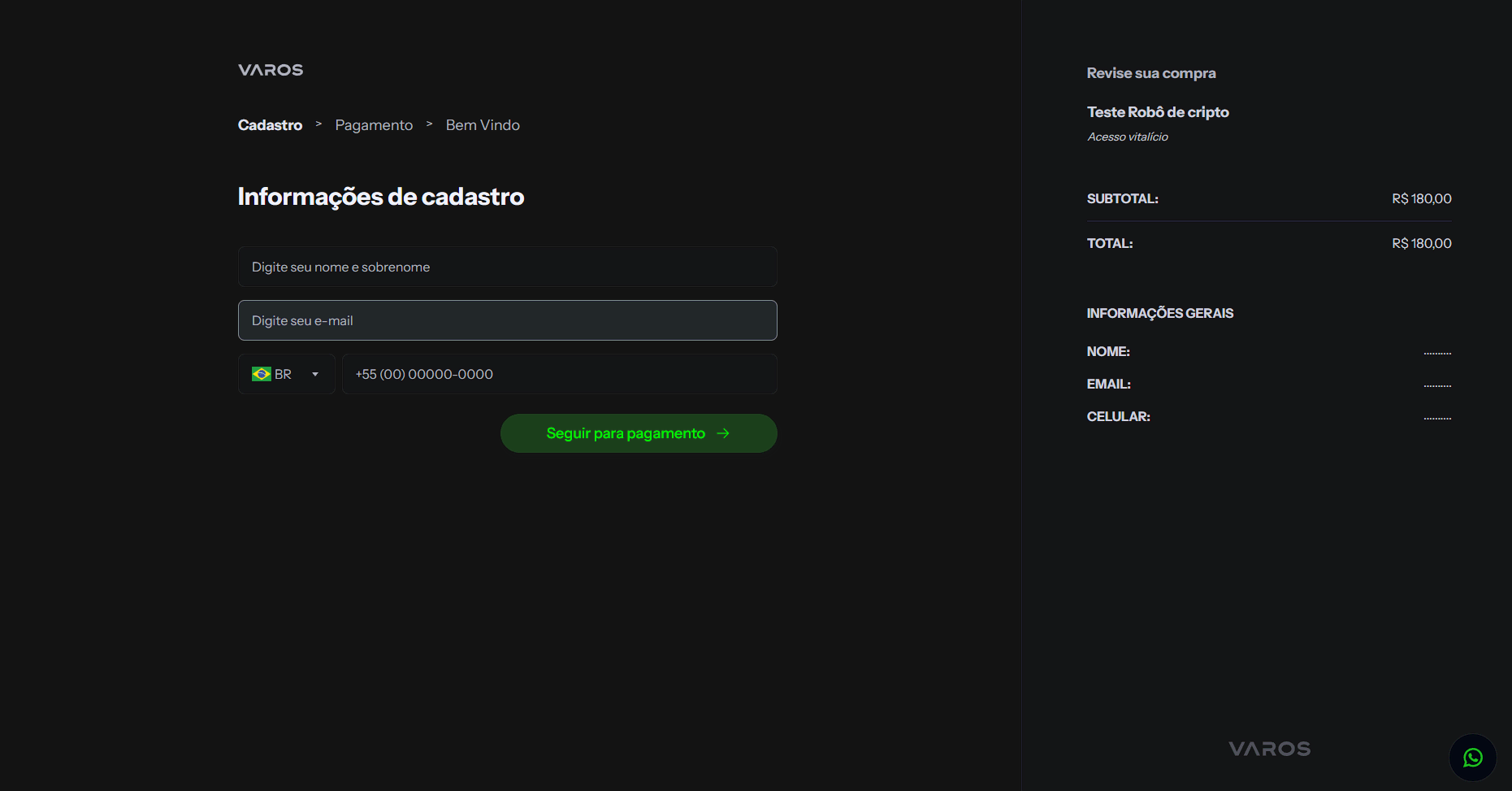Image resolution: width=1512 pixels, height=791 pixels.
Task: Expand the phone country selector chevron
Action: (x=314, y=374)
